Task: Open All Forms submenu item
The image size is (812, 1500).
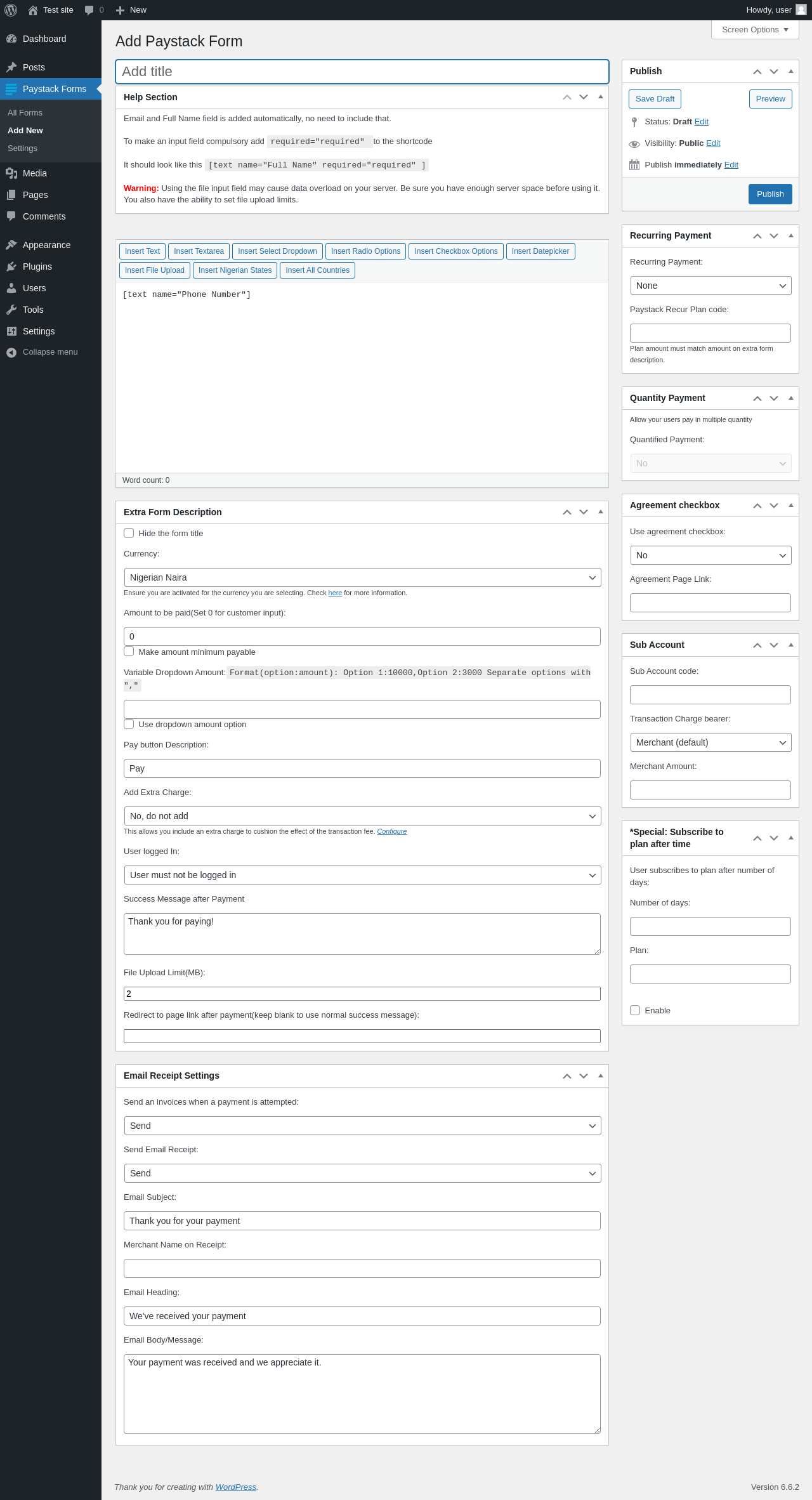Action: click(x=25, y=112)
